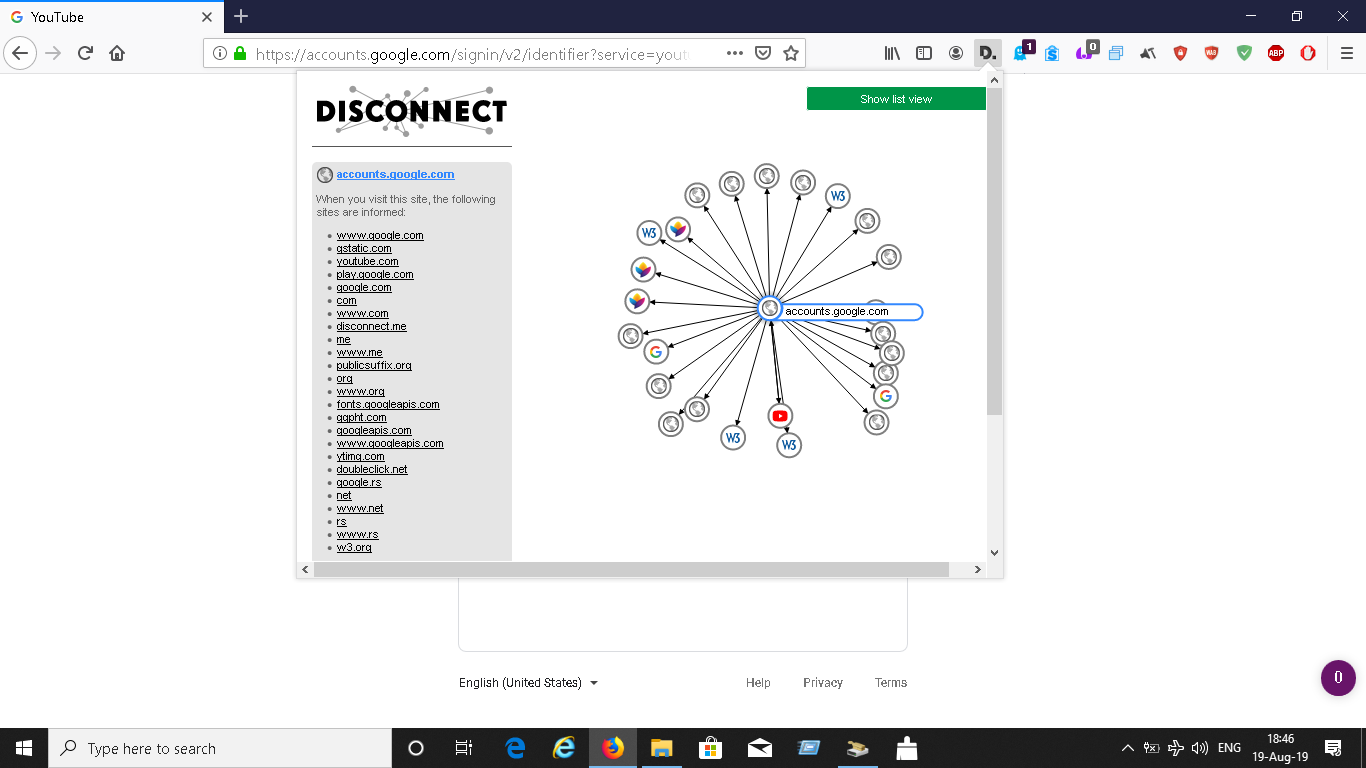This screenshot has width=1366, height=768.
Task: Go to the Firefox home page
Action: tap(117, 53)
